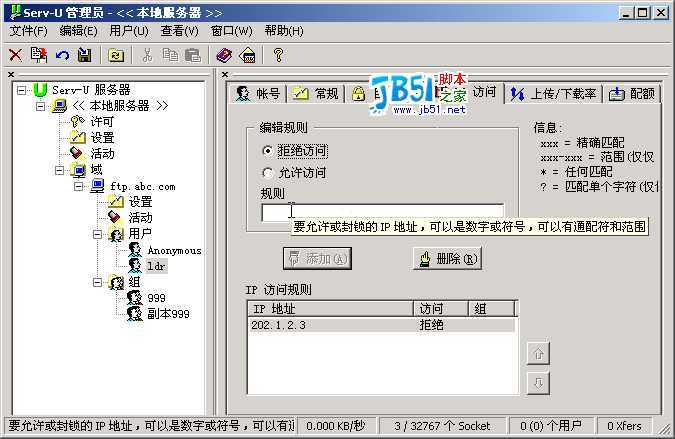Click the 删除(R) button
Image resolution: width=675 pixels, height=439 pixels.
pyautogui.click(x=447, y=259)
